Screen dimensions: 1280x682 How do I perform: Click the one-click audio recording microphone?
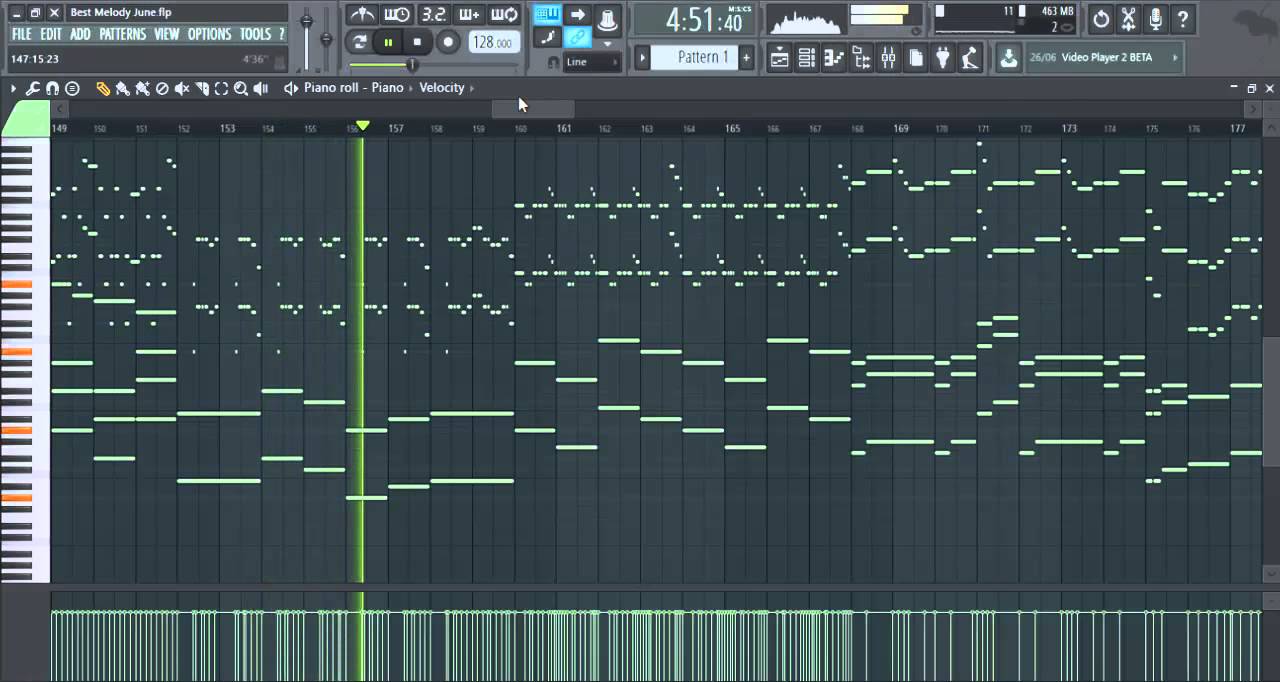(x=1155, y=18)
